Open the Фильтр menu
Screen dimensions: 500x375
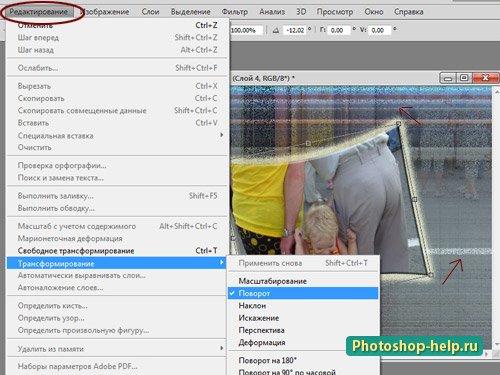pyautogui.click(x=235, y=12)
